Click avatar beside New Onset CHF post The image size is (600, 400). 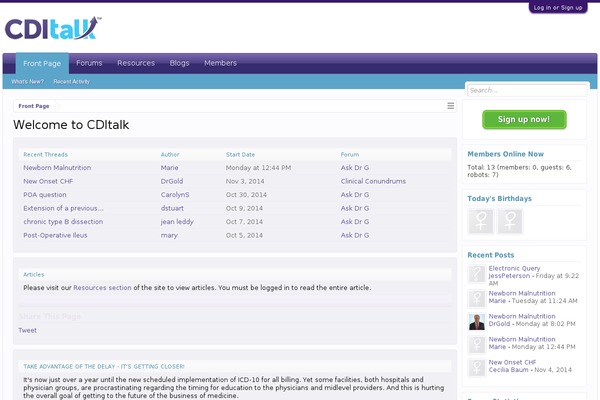476,368
